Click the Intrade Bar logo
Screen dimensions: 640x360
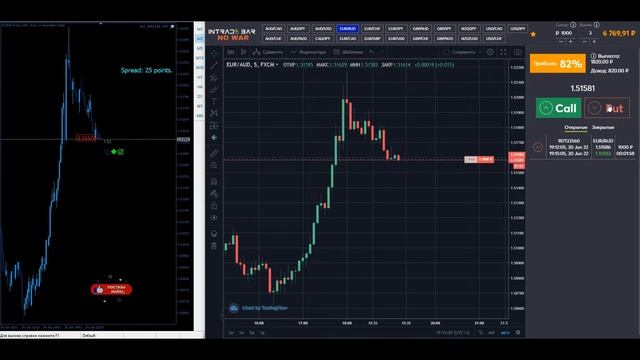click(x=232, y=34)
